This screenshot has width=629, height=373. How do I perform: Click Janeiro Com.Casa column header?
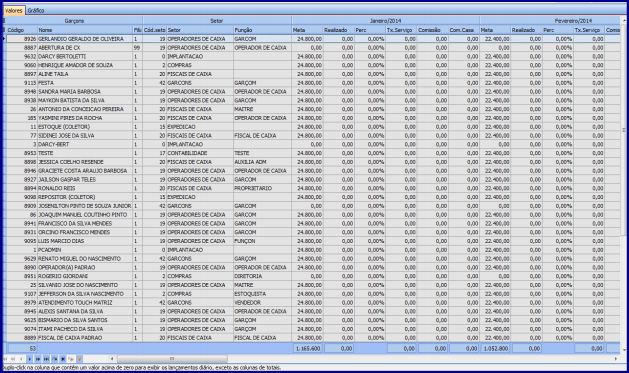coord(464,30)
